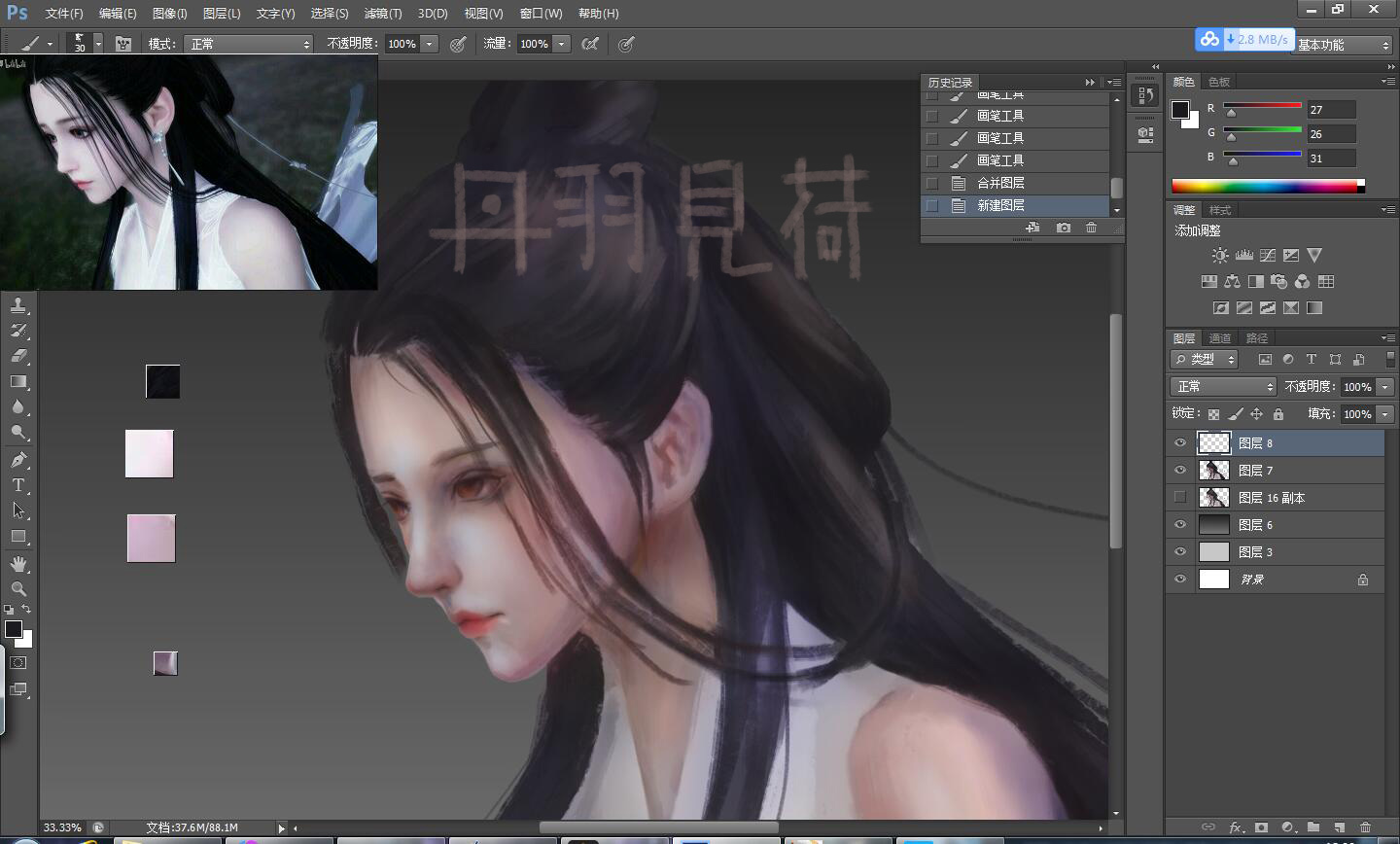Image resolution: width=1400 pixels, height=844 pixels.
Task: Hide layer 图层 8
Action: tap(1180, 443)
